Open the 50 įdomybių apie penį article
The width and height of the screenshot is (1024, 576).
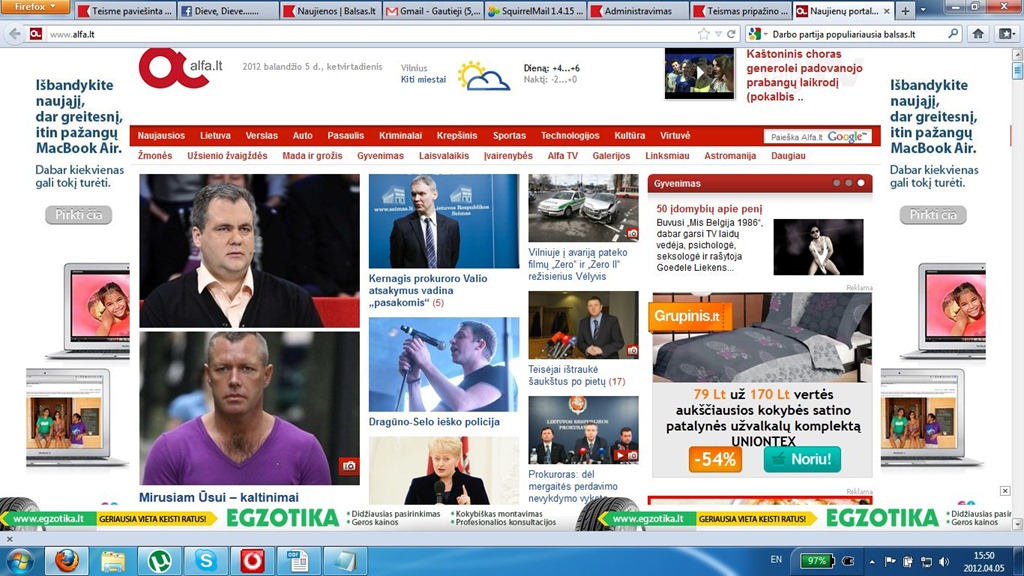(x=709, y=209)
